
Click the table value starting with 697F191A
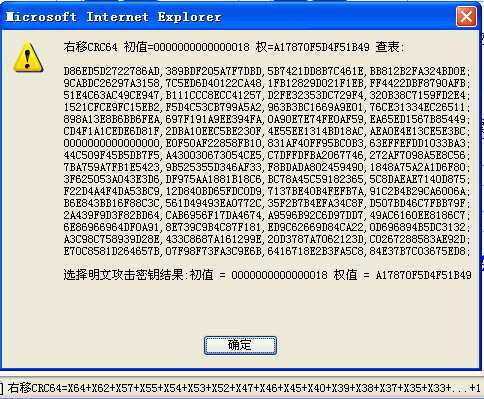click(x=213, y=119)
